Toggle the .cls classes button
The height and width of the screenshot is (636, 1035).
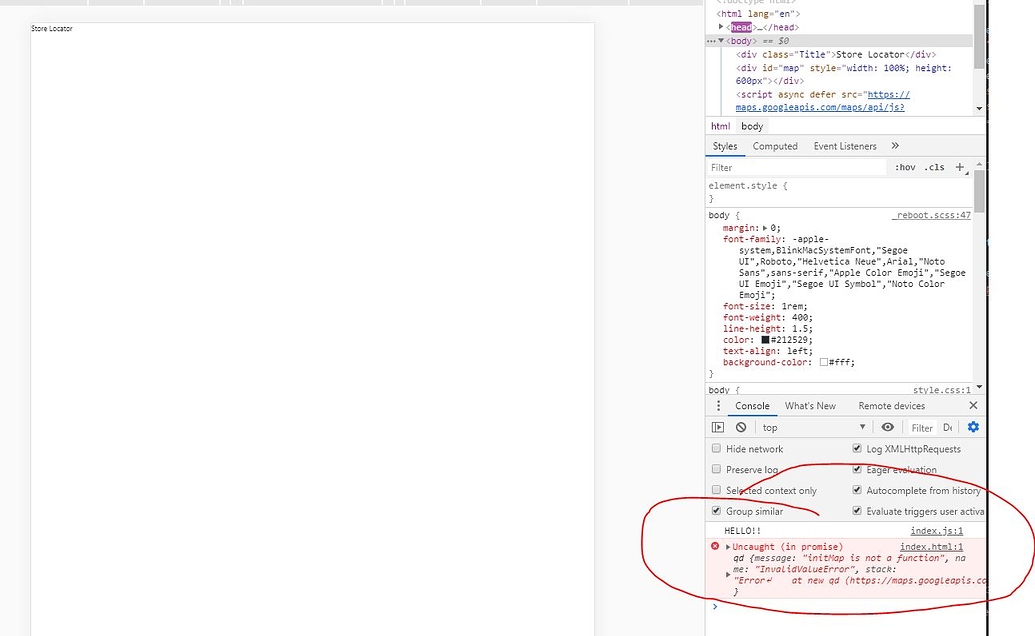(934, 167)
